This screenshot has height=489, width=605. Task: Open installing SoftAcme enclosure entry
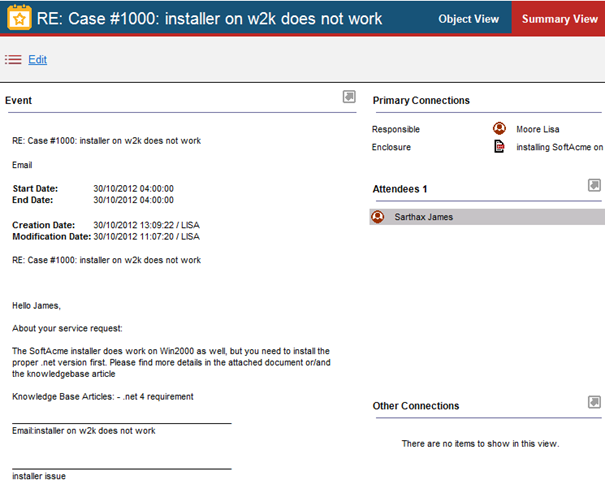click(x=559, y=147)
